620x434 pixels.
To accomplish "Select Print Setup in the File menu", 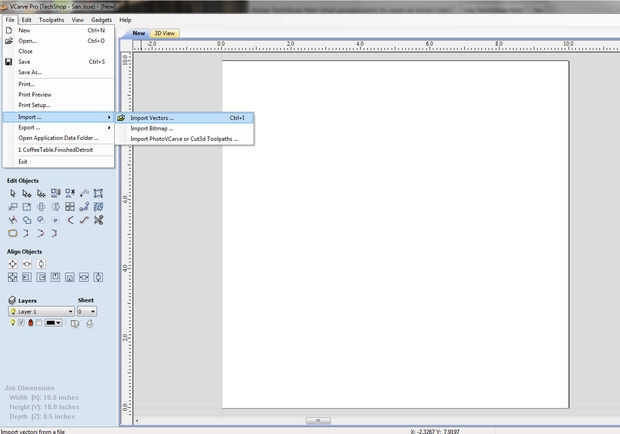I will (59, 105).
